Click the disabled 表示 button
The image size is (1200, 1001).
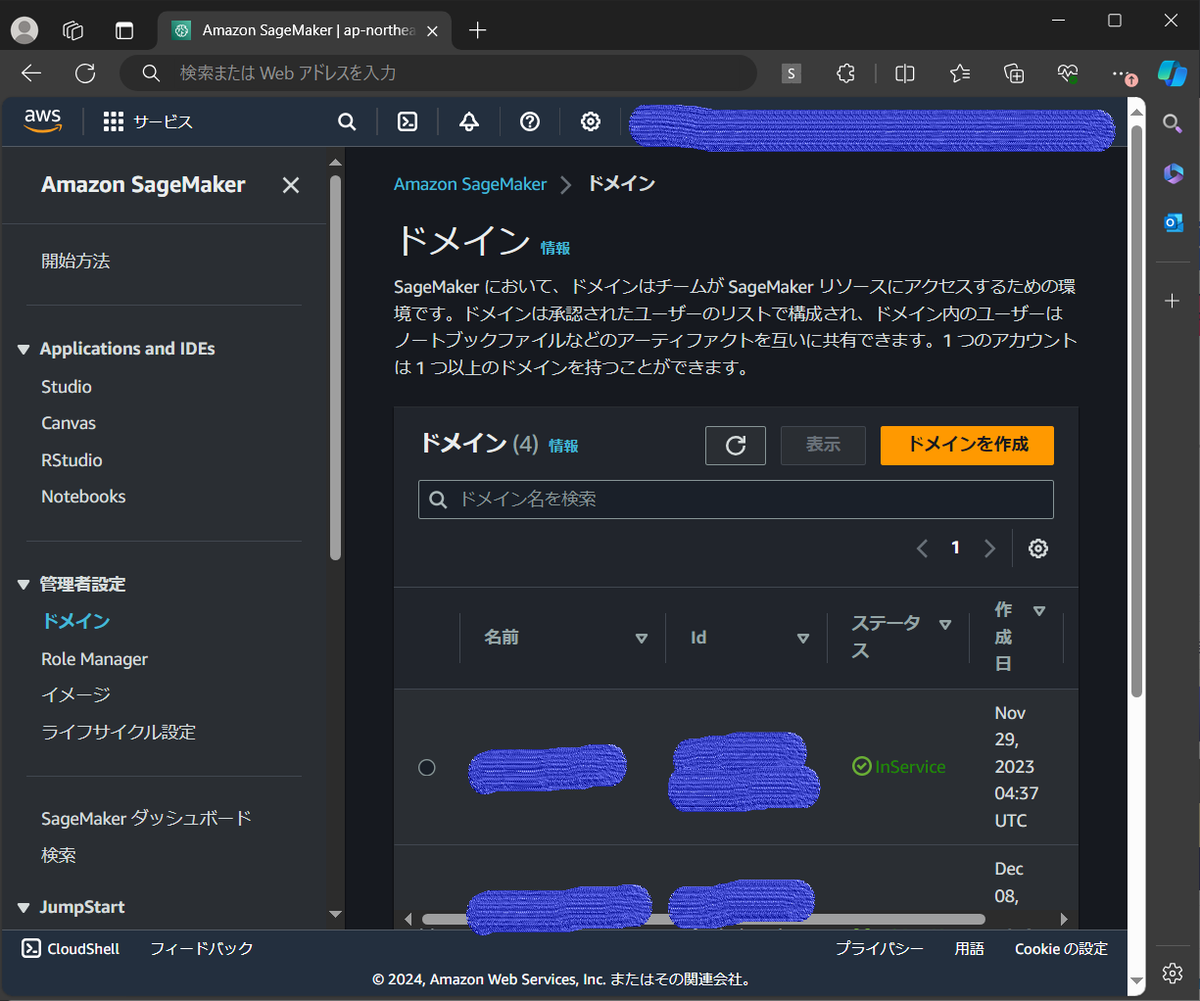point(823,445)
